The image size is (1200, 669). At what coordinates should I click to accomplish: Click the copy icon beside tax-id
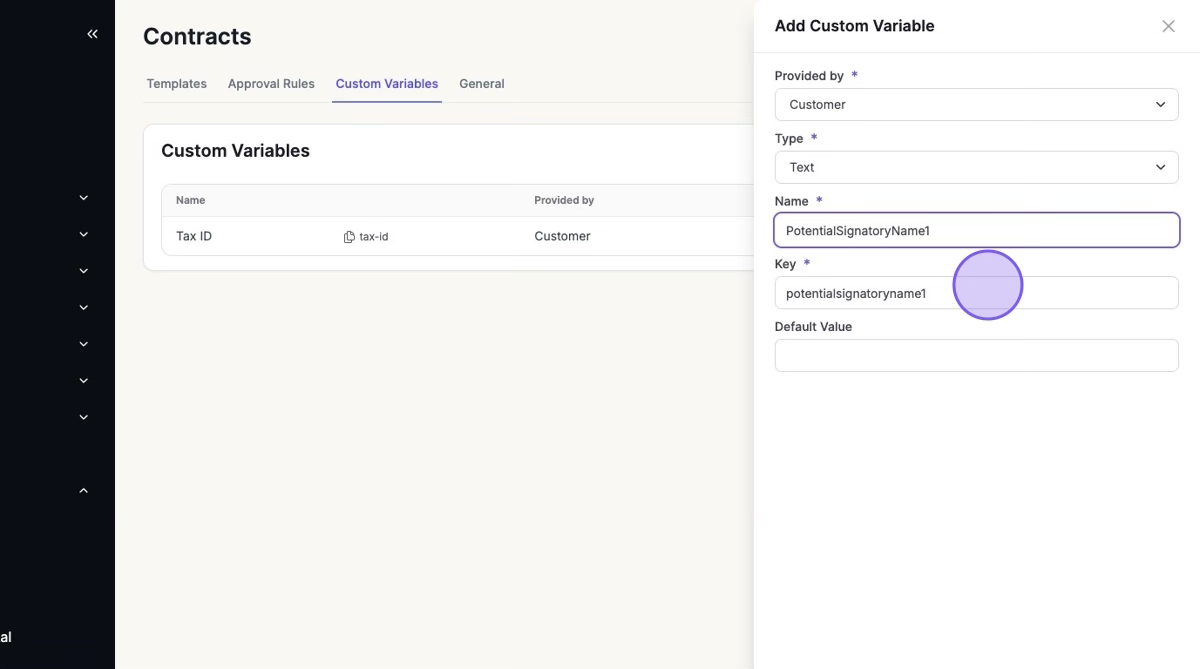coord(349,237)
